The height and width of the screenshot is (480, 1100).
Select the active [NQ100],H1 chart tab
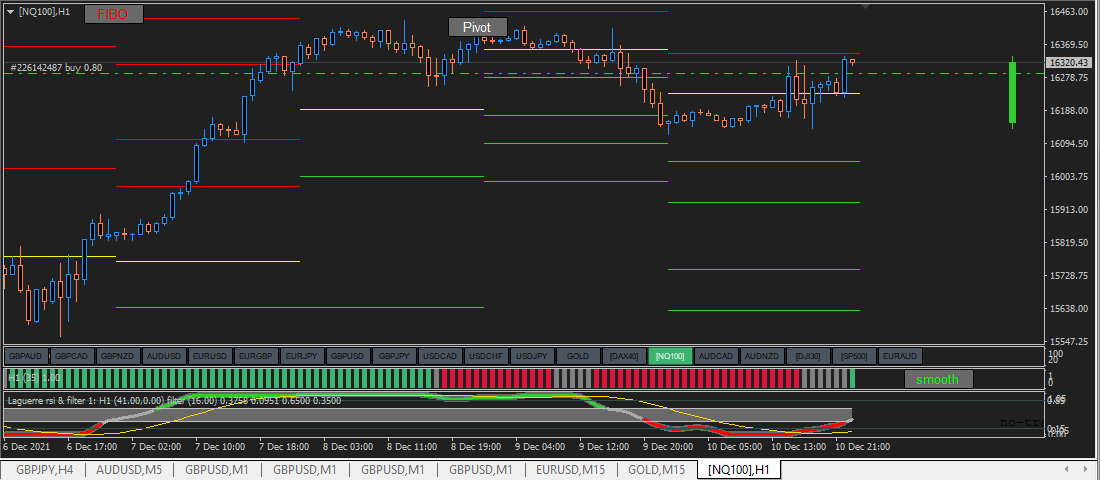[739, 469]
